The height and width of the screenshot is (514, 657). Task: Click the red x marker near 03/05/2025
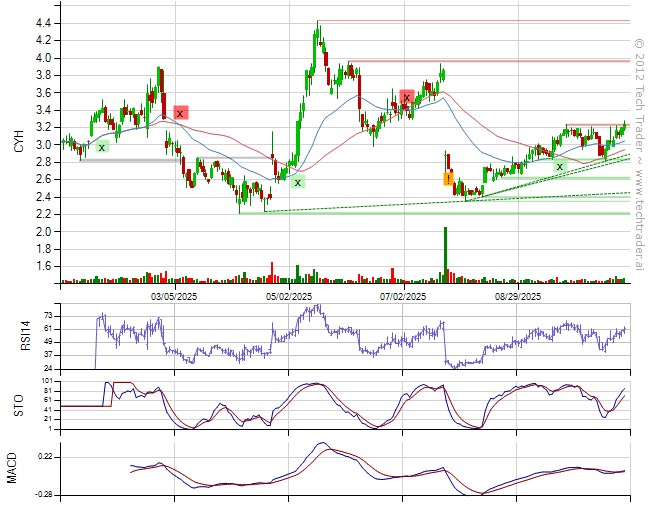[180, 113]
